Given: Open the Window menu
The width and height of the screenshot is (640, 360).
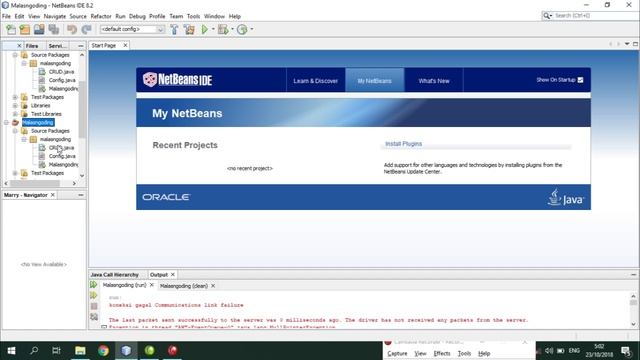Looking at the screenshot, I should tap(214, 16).
